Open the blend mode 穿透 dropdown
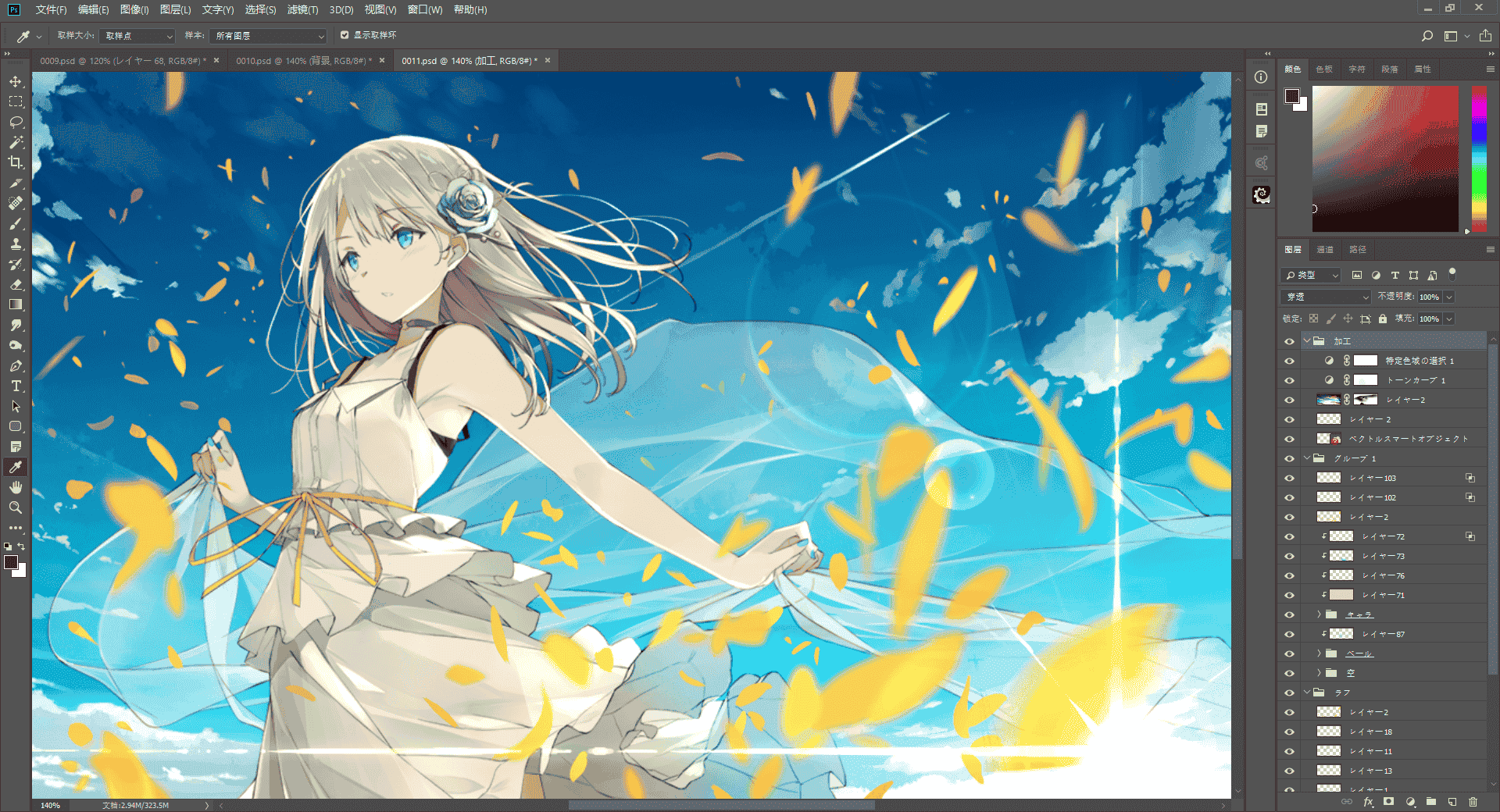 [1326, 297]
